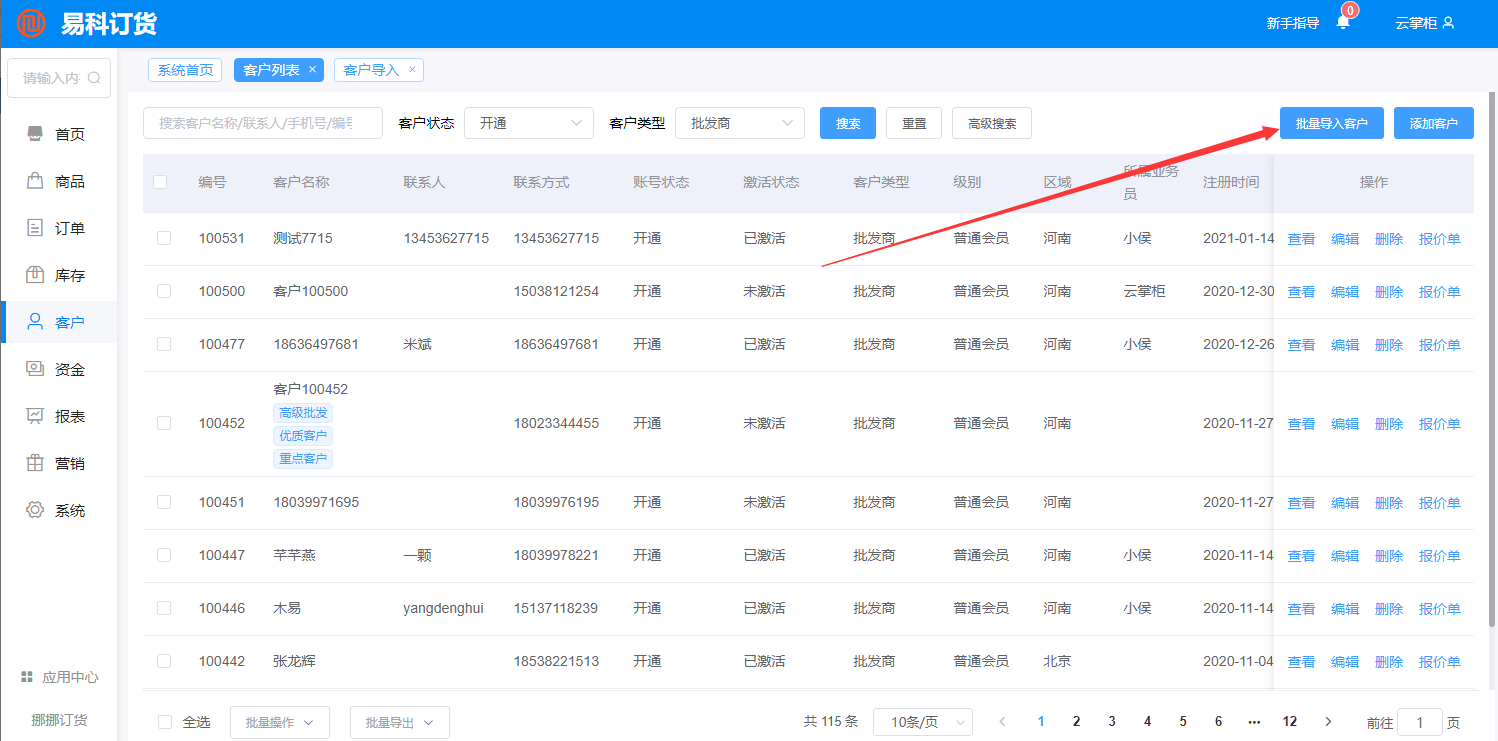
Task: Open 高级搜索 options
Action: (x=992, y=123)
